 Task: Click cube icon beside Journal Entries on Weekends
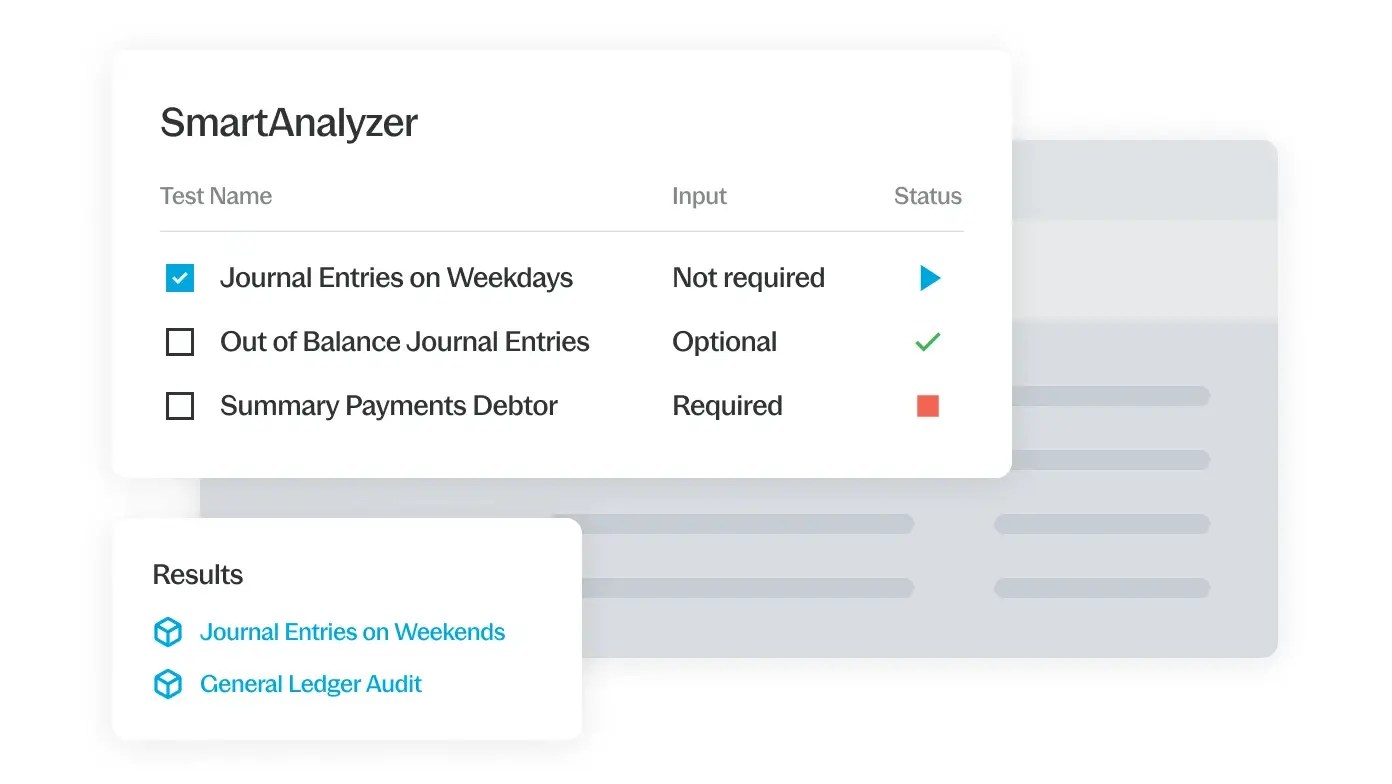coord(168,632)
